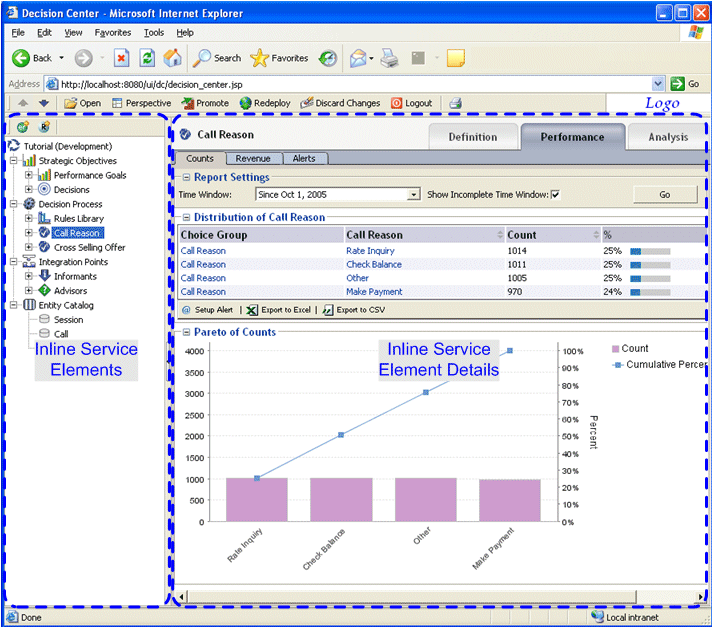Collapse the Strategic Objectives tree node

pyautogui.click(x=14, y=160)
